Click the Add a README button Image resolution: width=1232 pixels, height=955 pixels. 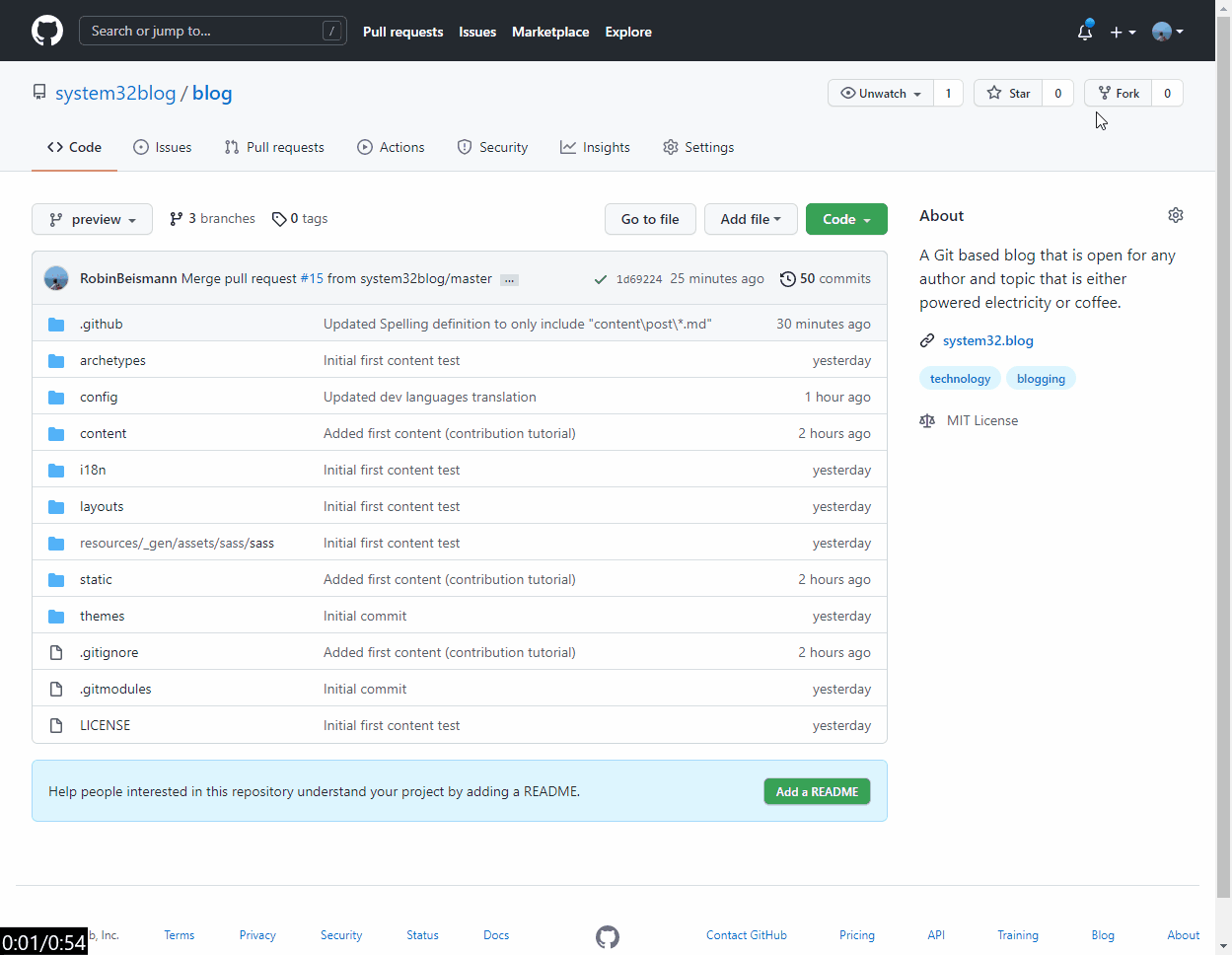pyautogui.click(x=817, y=791)
